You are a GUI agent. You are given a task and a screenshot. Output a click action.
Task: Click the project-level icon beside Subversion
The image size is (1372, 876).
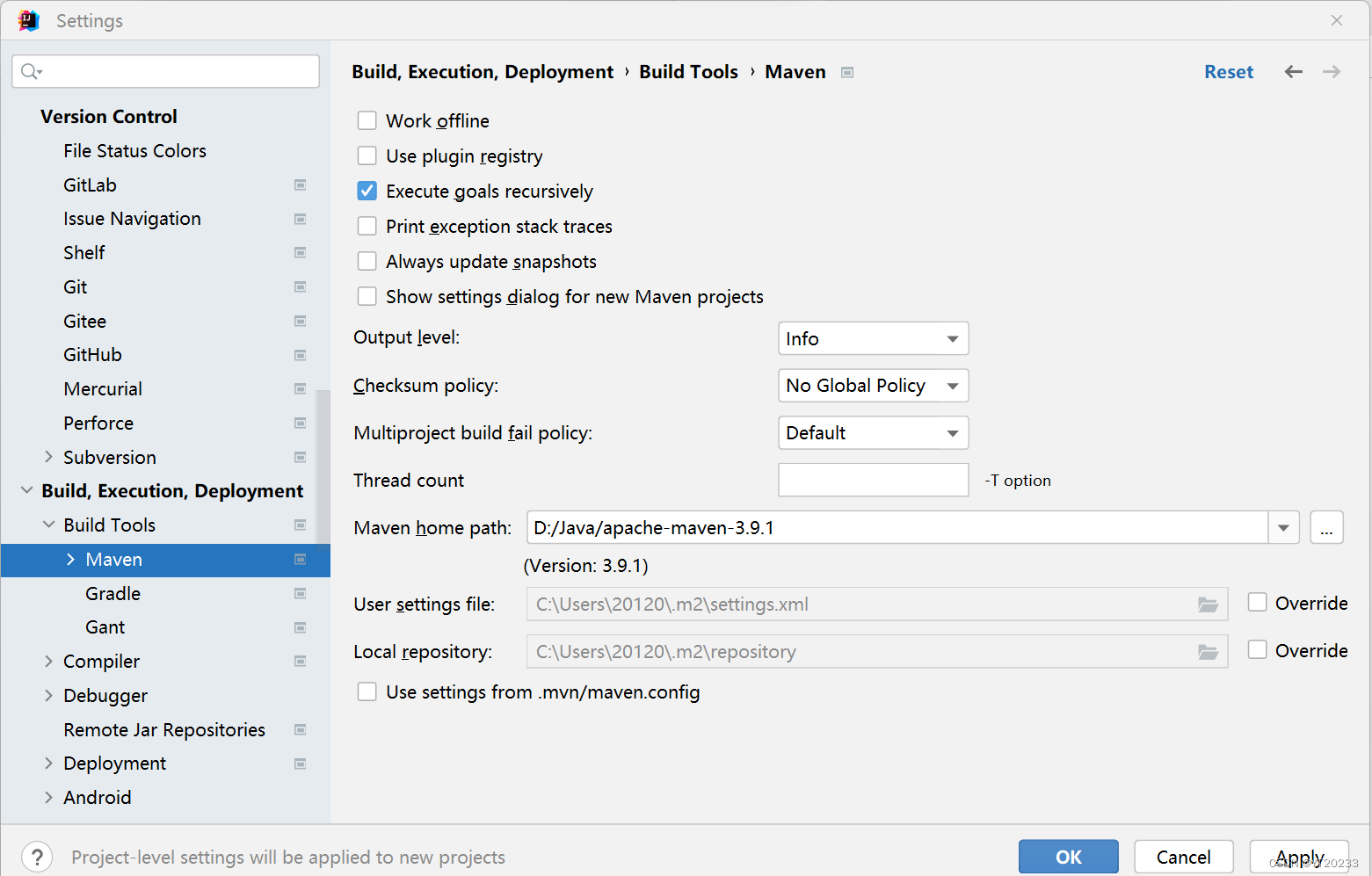[x=300, y=458]
